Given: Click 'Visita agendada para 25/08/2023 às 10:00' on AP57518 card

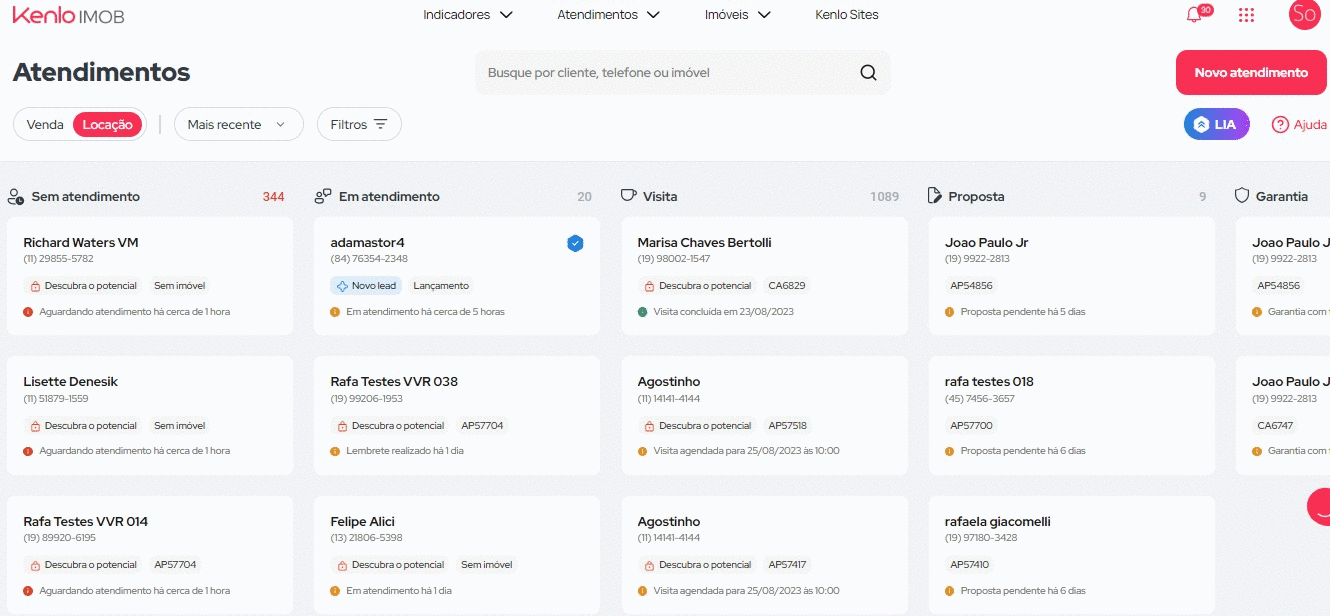Looking at the screenshot, I should click(746, 451).
